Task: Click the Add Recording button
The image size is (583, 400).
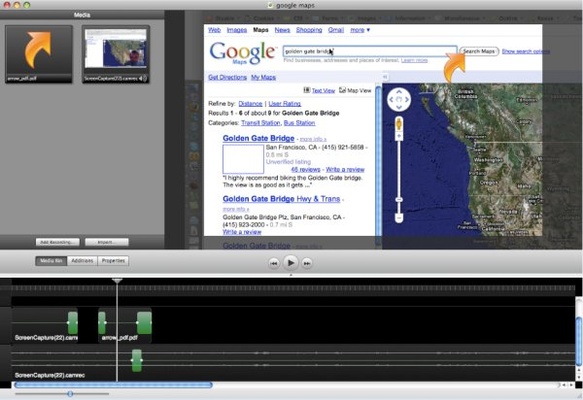Action: (58, 242)
